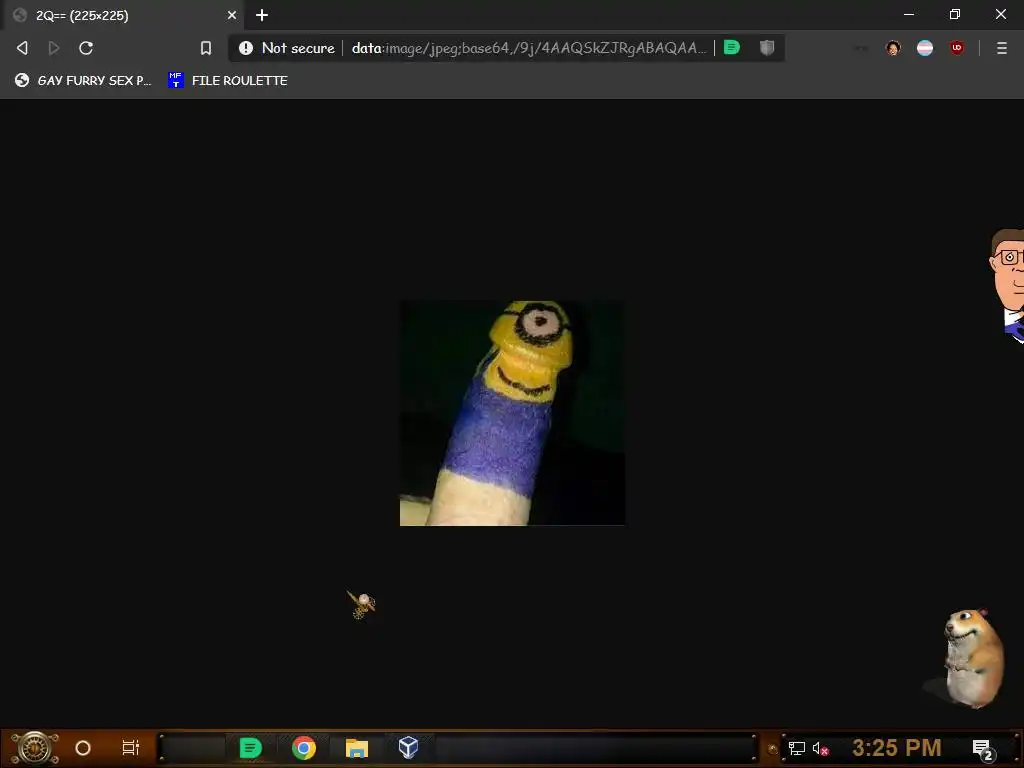
Task: Open the profile avatar extension icon
Action: pyautogui.click(x=893, y=48)
